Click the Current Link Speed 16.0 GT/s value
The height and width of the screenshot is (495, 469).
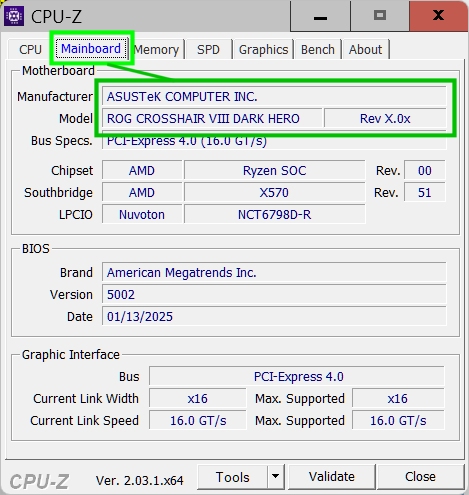click(198, 421)
